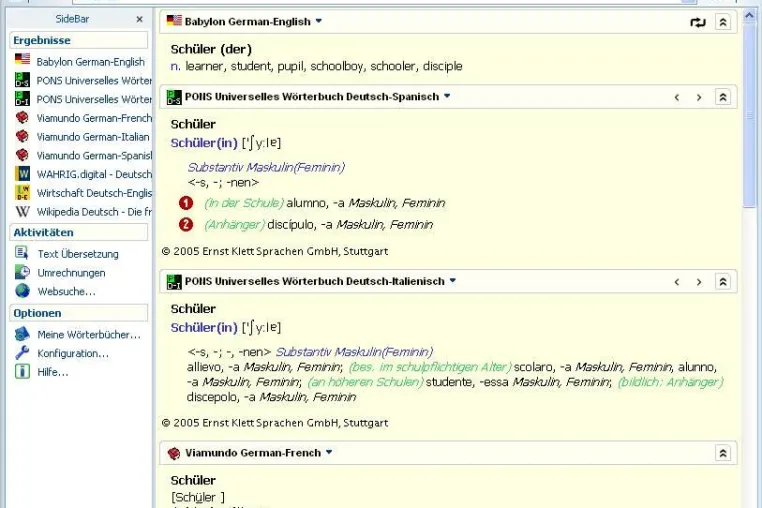Open Viamundo German-French dropdown arrow
The image size is (762, 508).
coord(329,452)
